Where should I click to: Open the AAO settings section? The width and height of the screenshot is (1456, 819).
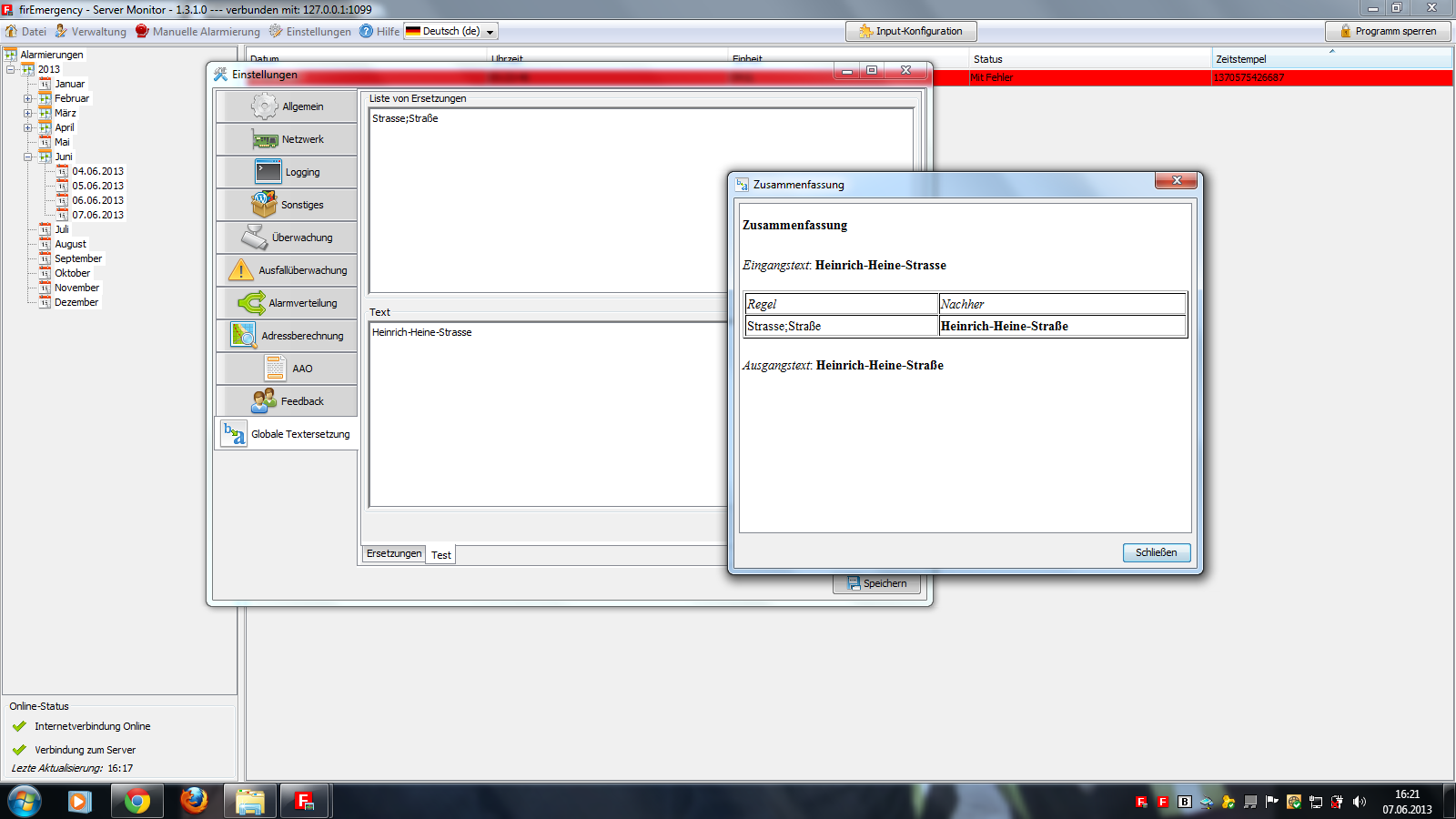coord(287,369)
